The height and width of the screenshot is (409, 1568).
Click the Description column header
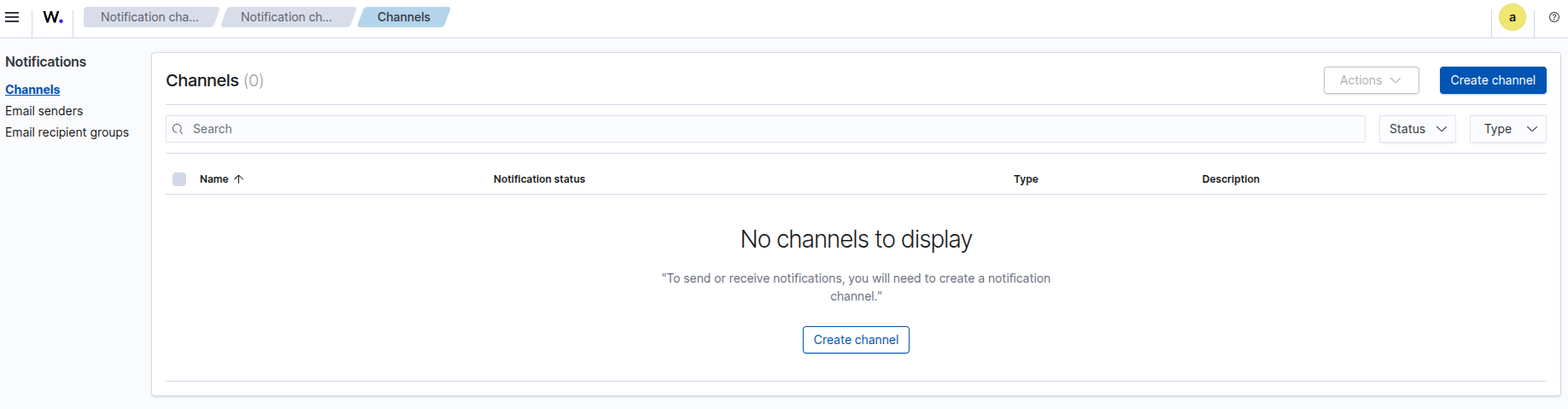point(1231,179)
